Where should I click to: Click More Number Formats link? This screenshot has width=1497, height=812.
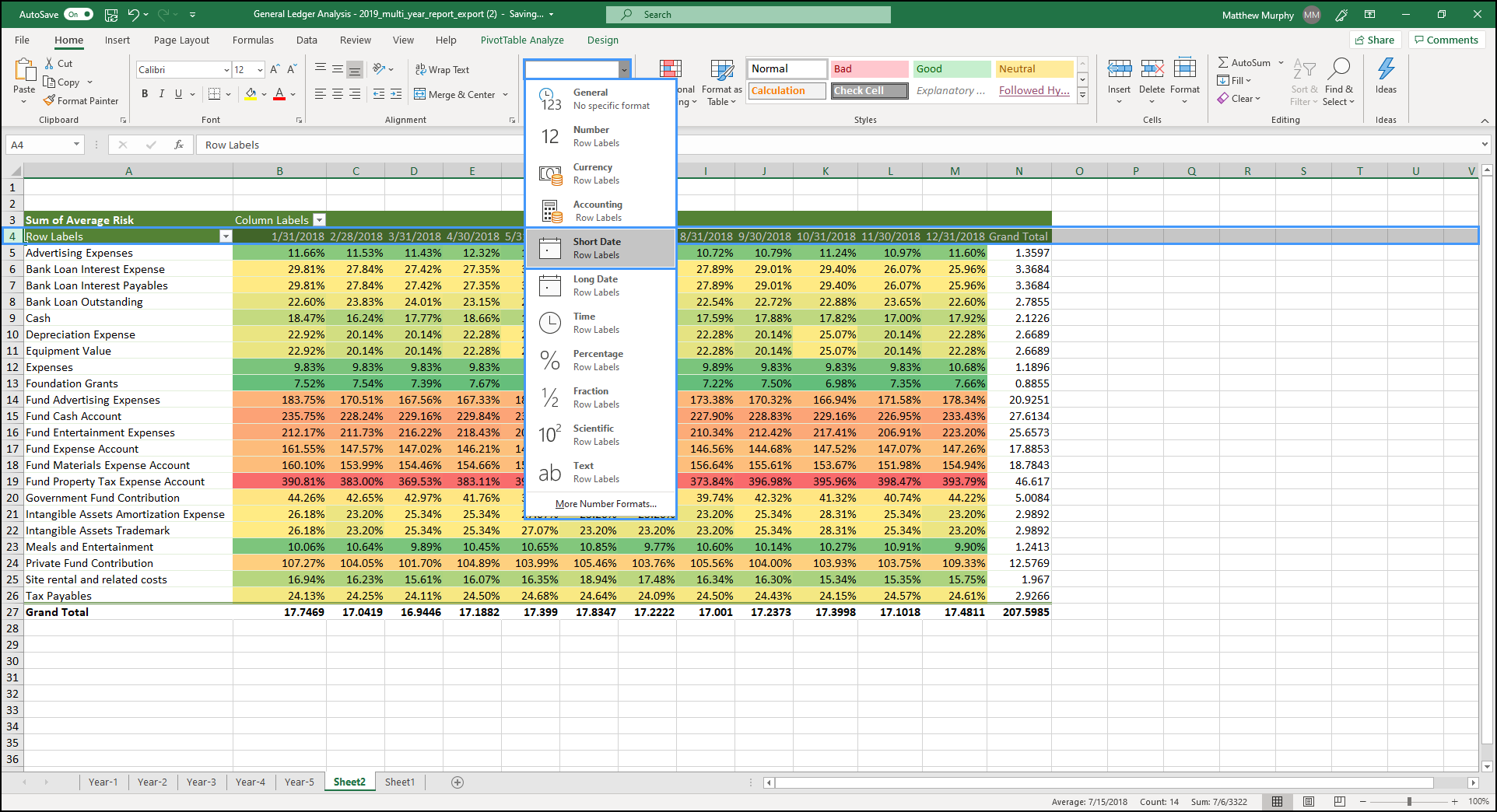point(605,504)
